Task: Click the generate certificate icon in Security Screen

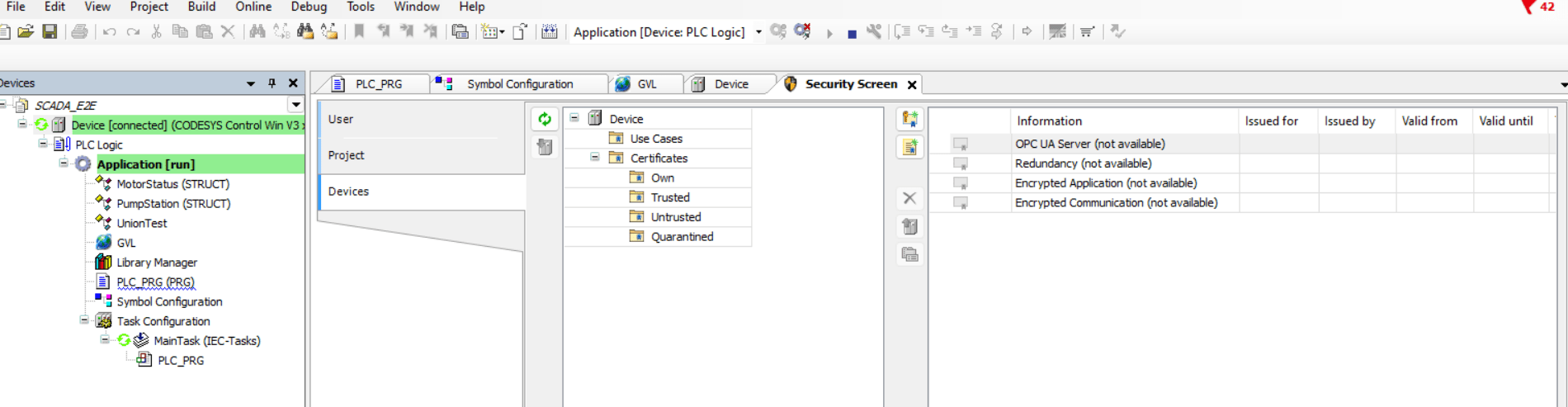Action: pos(909,120)
